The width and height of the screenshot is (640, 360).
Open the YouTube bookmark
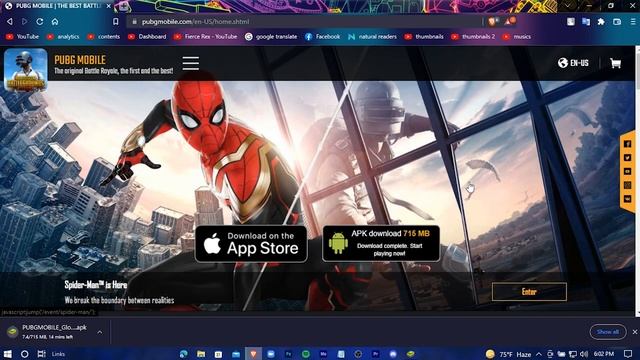[22, 37]
